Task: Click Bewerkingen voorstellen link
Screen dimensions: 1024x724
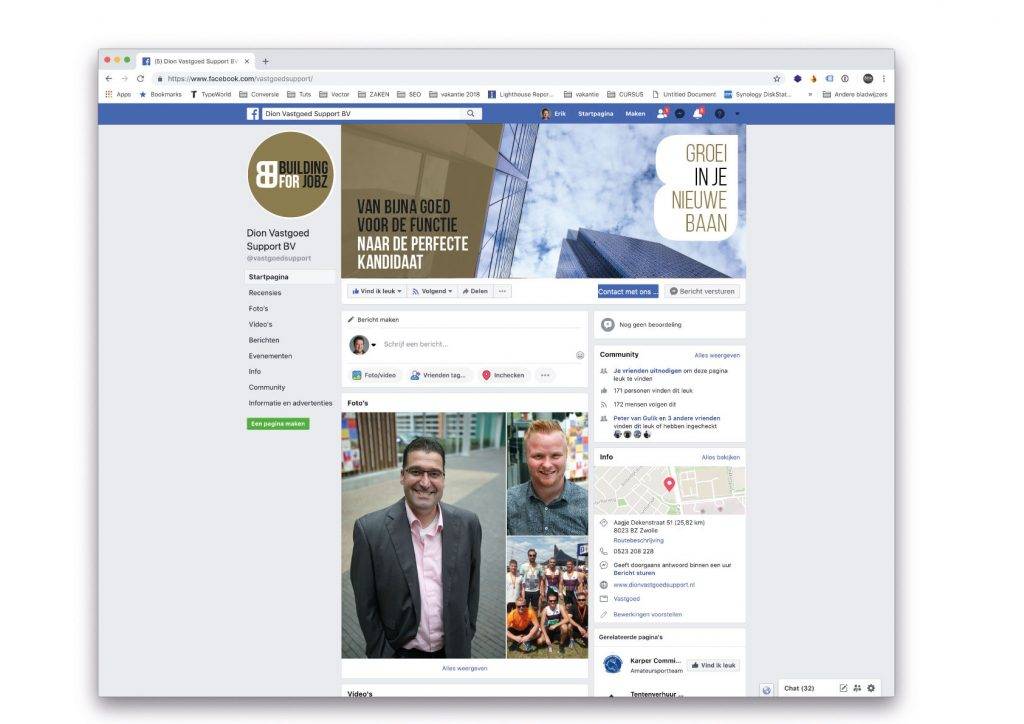Action: pyautogui.click(x=647, y=614)
